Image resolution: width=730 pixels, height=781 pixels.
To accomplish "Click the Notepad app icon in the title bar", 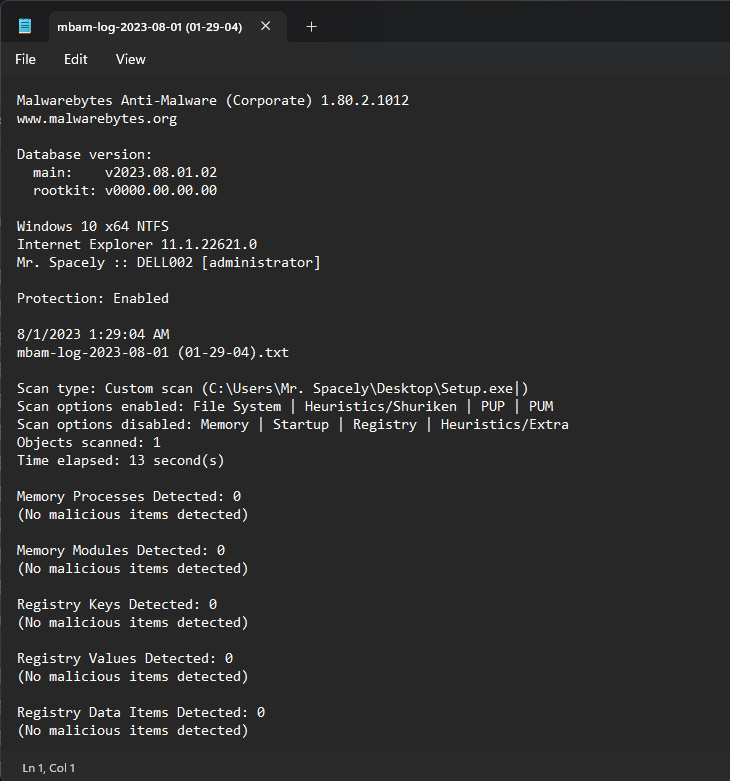I will [25, 26].
